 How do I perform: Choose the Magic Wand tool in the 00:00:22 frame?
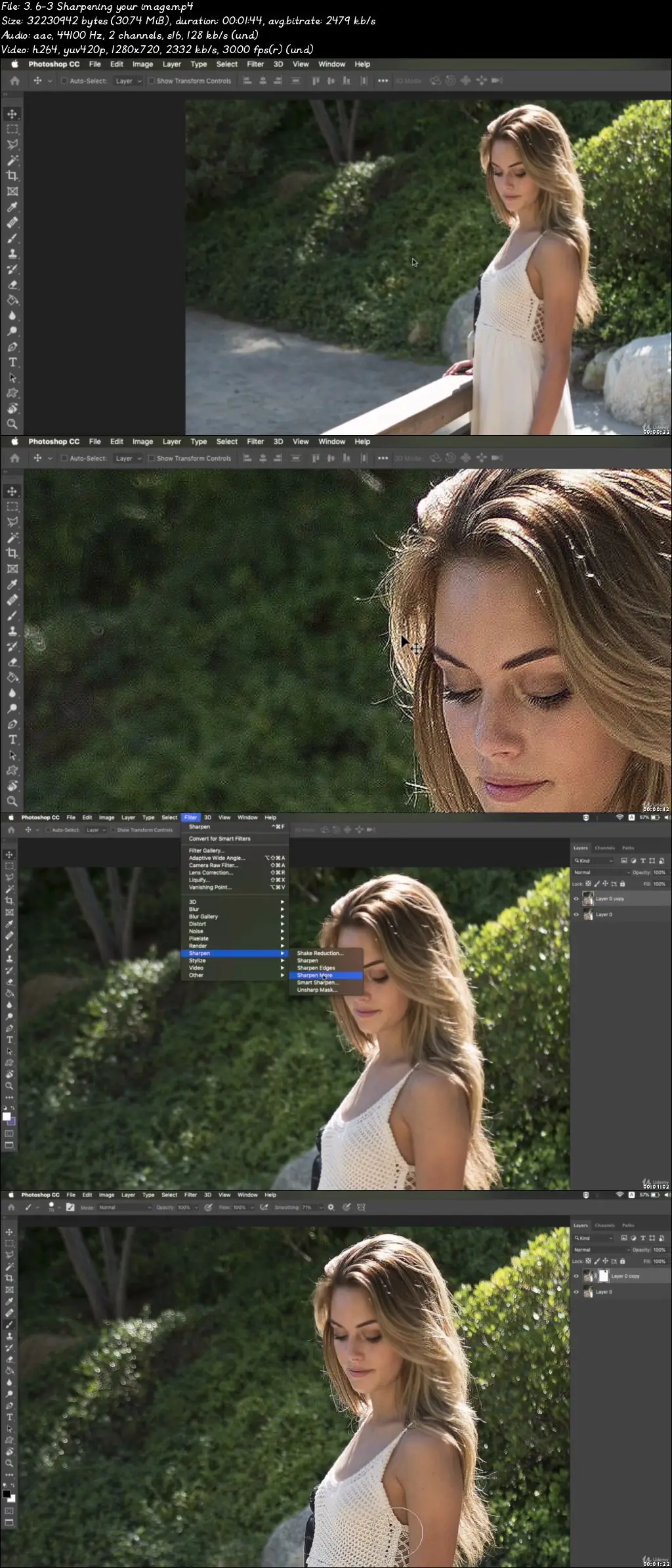(12, 160)
